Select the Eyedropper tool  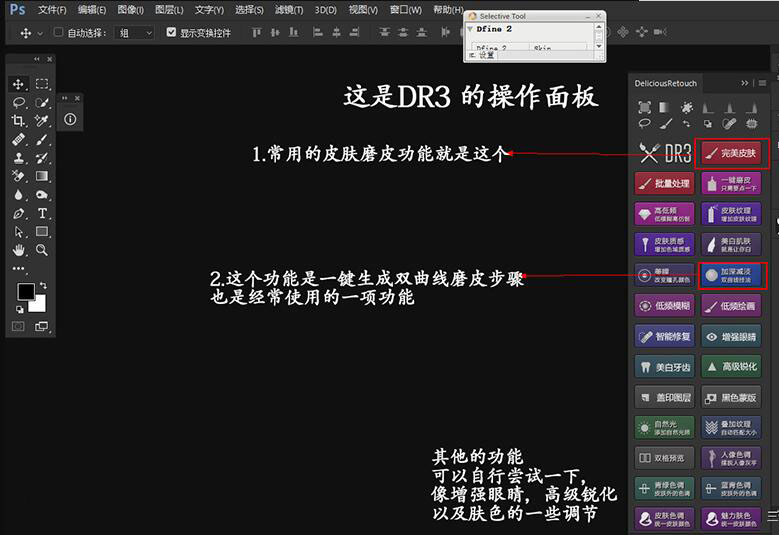click(x=42, y=121)
